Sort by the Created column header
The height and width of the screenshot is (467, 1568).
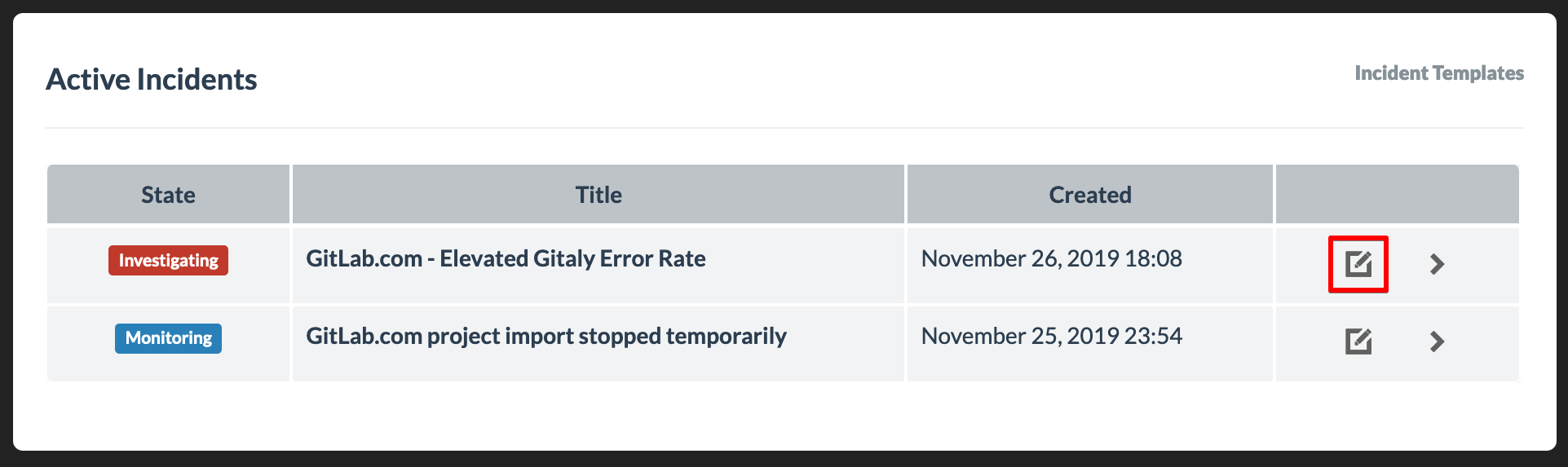point(1090,195)
